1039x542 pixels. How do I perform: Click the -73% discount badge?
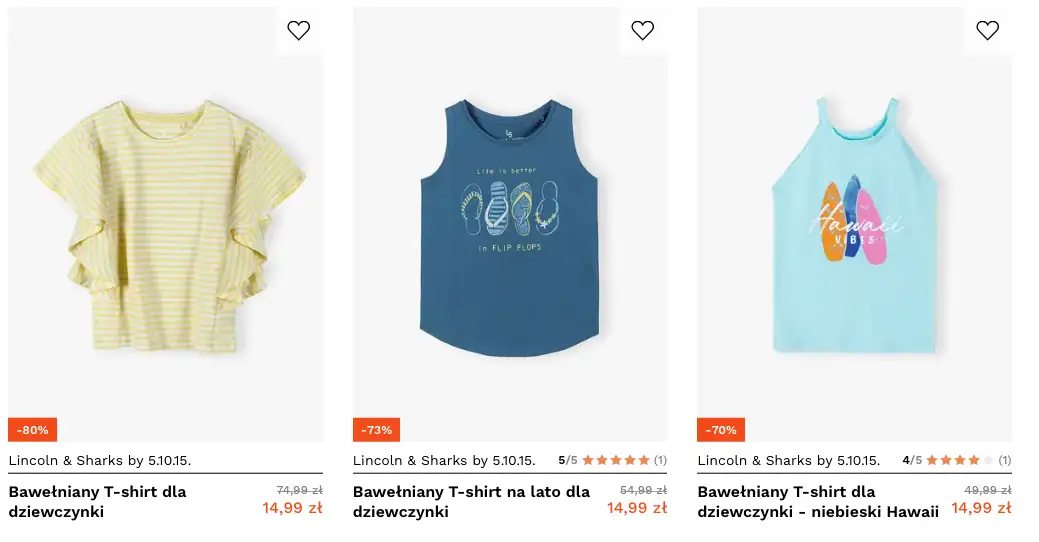click(377, 430)
